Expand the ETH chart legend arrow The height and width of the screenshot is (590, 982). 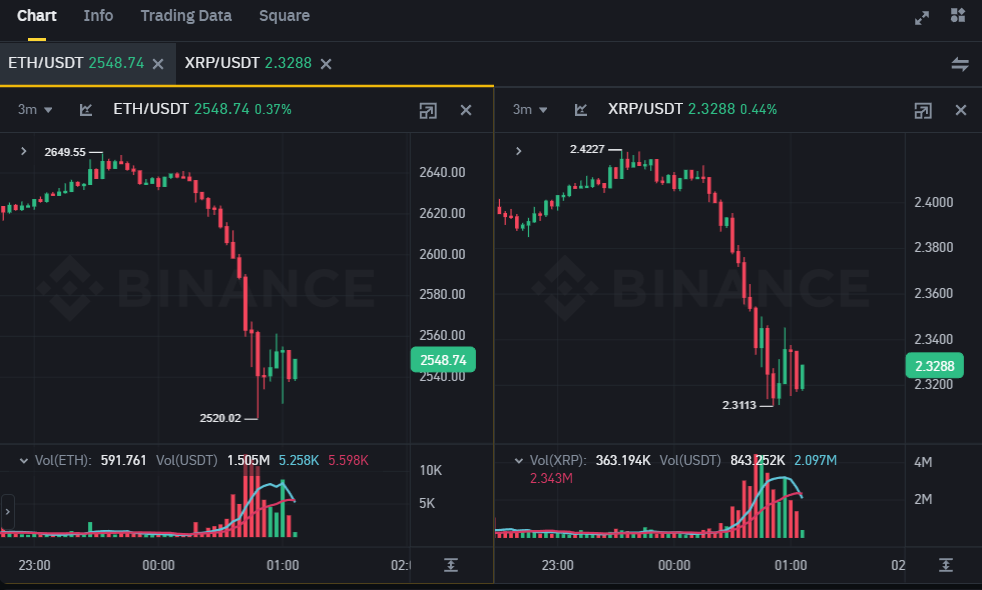click(23, 151)
